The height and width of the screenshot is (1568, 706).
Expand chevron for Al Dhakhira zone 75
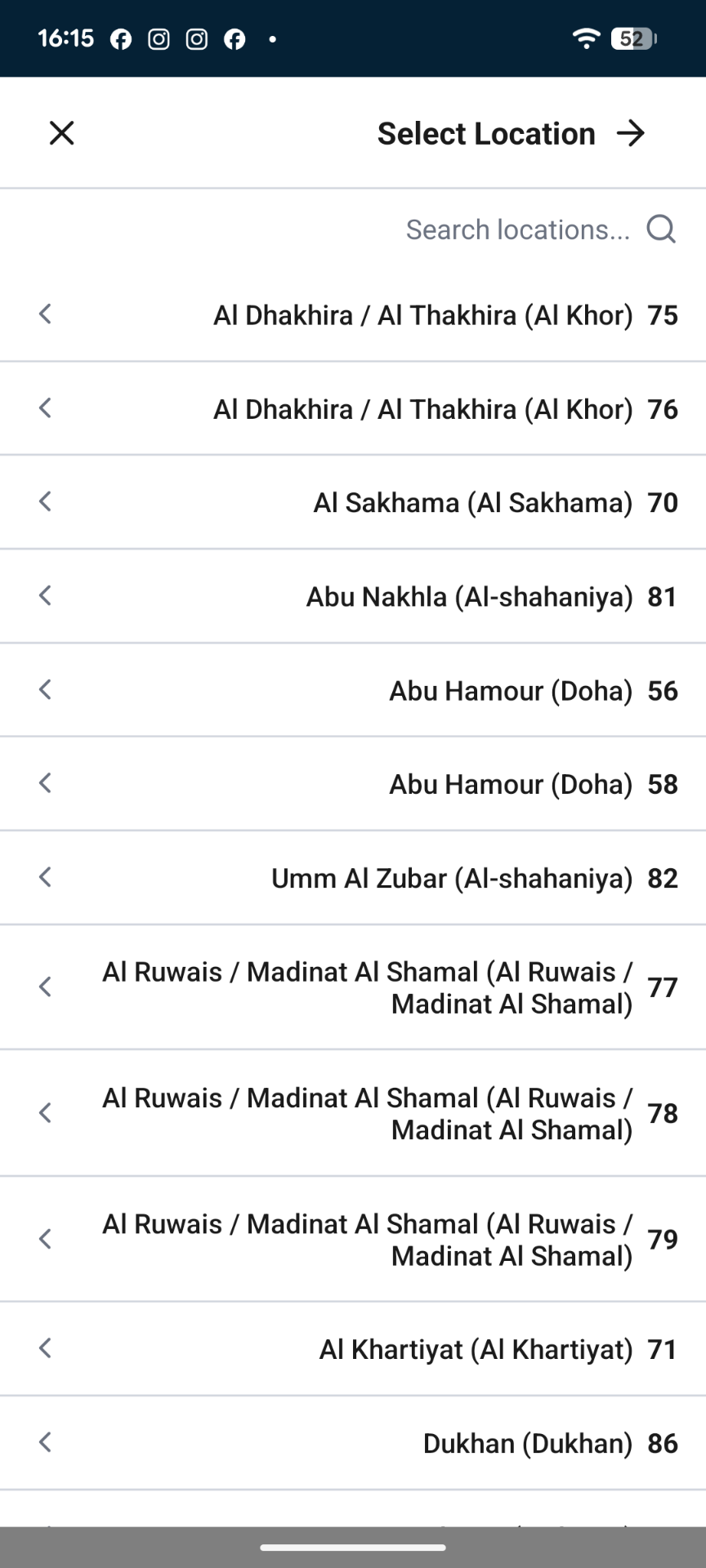[x=46, y=314]
